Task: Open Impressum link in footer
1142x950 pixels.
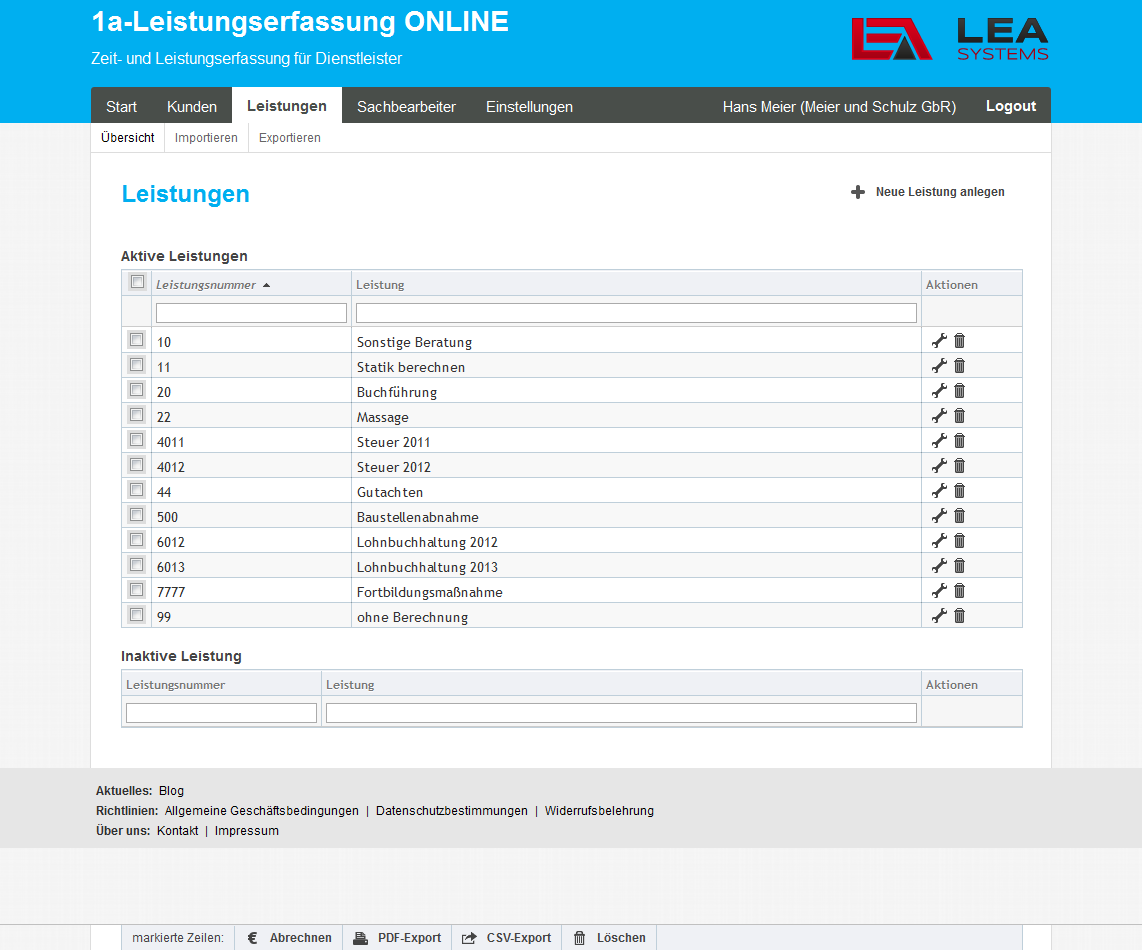Action: tap(246, 831)
